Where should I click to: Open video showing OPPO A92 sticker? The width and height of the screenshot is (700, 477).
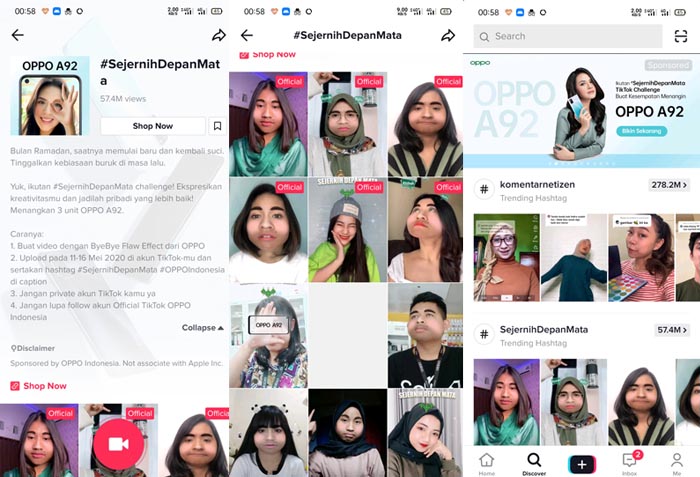pos(268,335)
